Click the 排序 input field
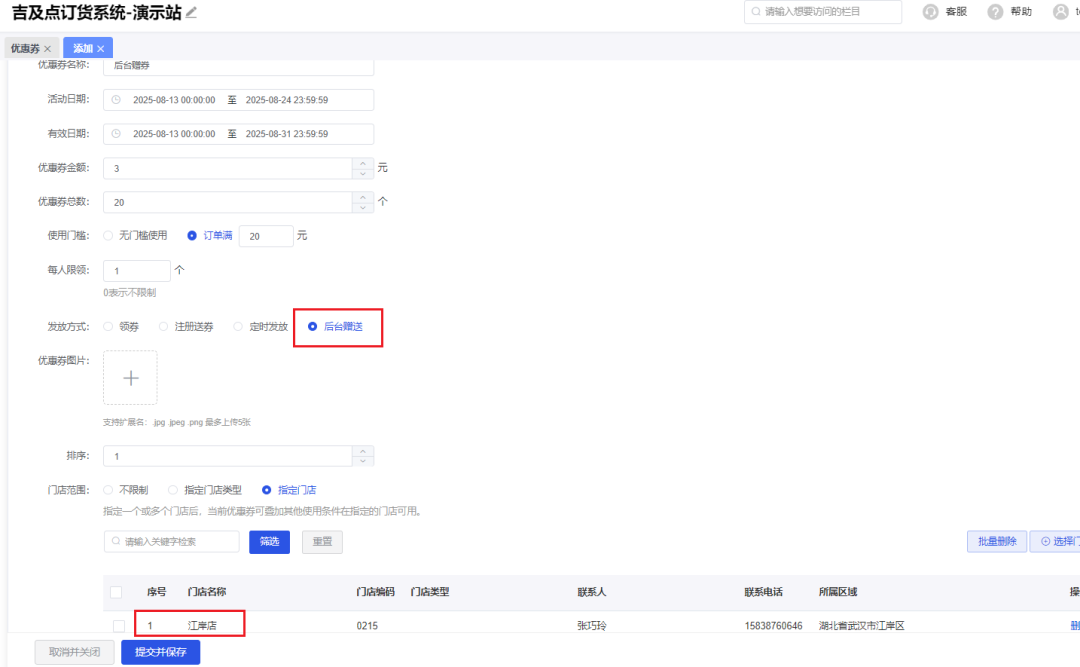This screenshot has width=1080, height=667. click(228, 456)
